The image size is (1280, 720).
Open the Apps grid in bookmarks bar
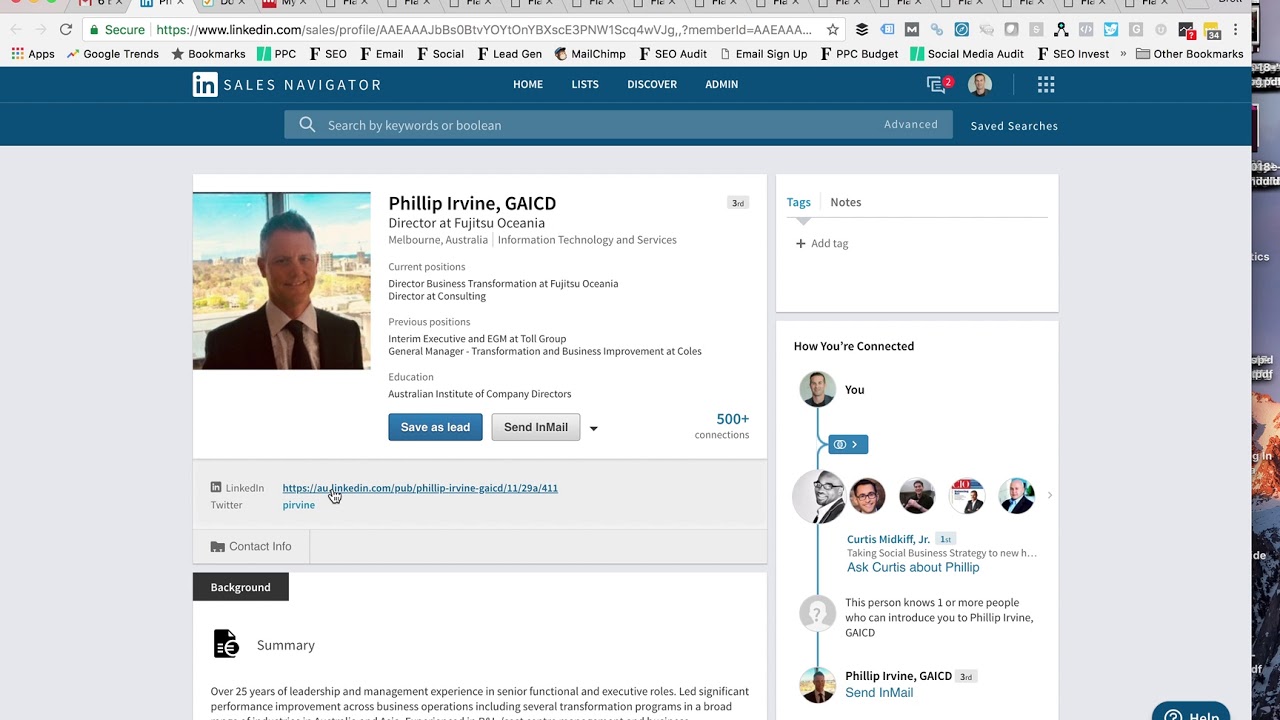tap(33, 54)
